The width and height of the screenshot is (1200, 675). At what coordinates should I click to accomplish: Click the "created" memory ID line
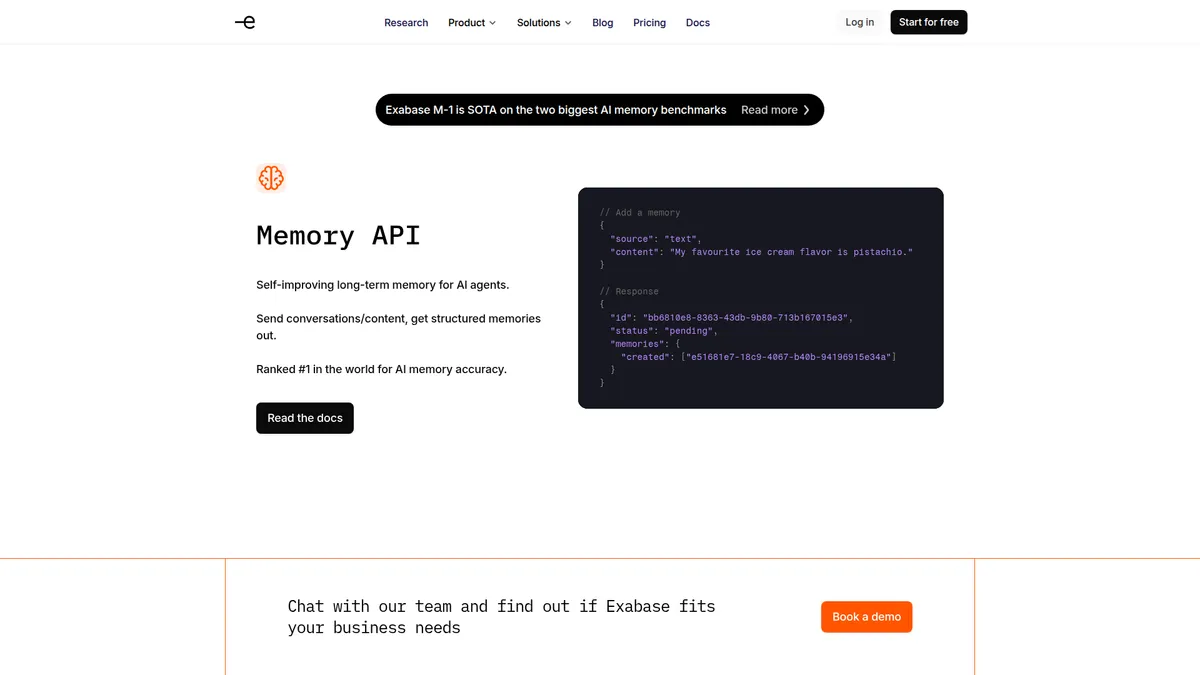758,356
